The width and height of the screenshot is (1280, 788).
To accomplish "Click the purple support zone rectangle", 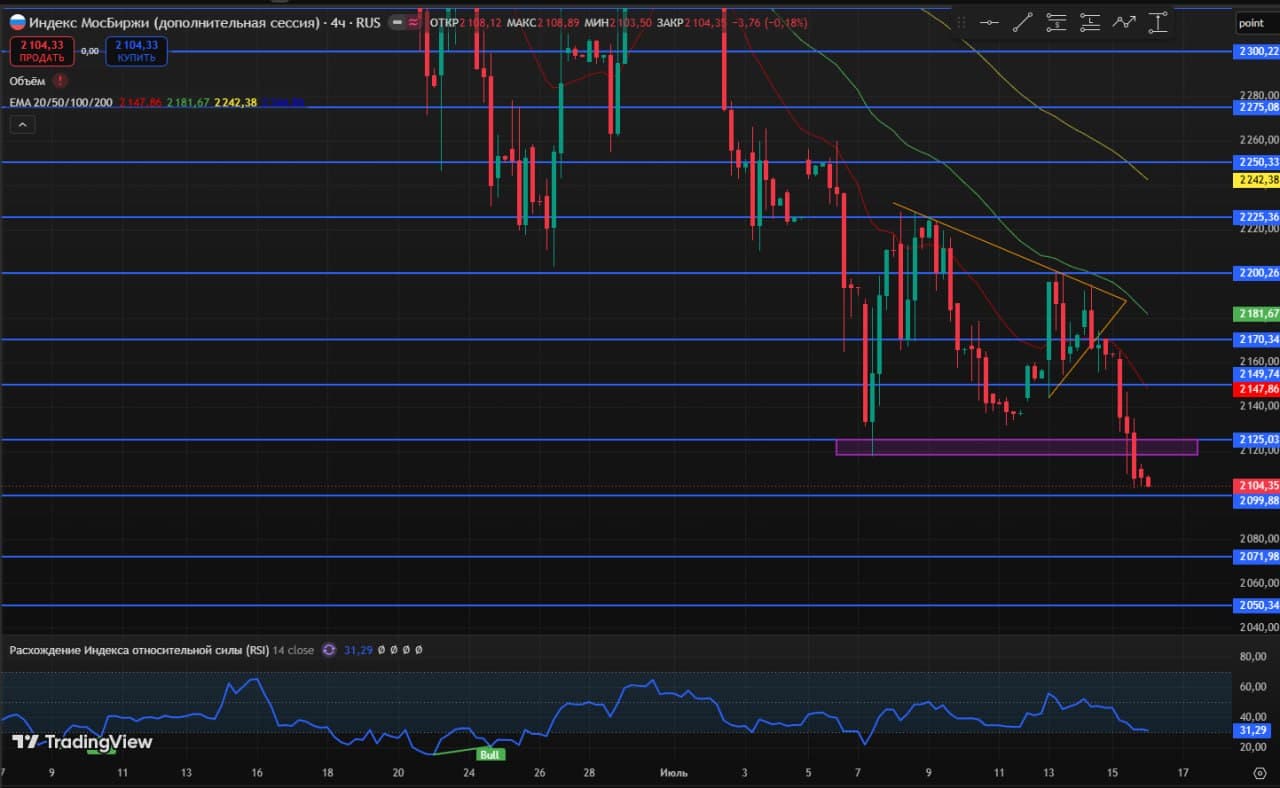I will [x=1016, y=447].
